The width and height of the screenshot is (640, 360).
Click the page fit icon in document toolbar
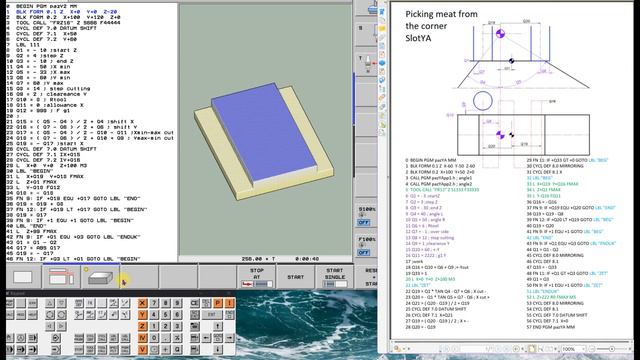click(x=531, y=349)
